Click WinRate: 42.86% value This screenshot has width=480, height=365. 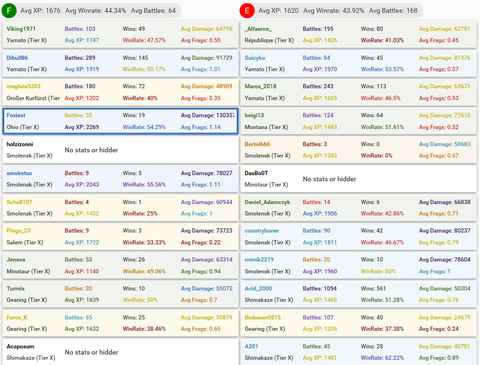pyautogui.click(x=382, y=213)
